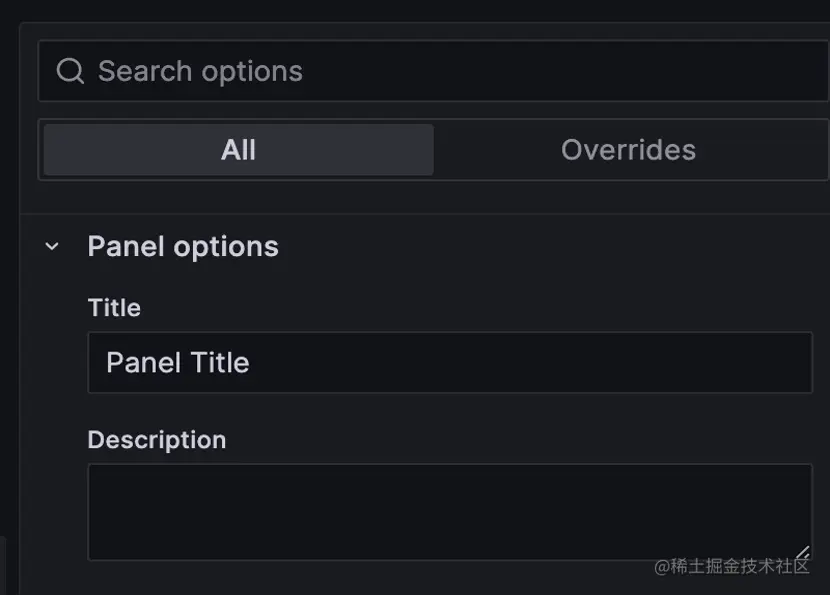Collapse Panel options using the chevron
The height and width of the screenshot is (596, 830).
pos(52,246)
